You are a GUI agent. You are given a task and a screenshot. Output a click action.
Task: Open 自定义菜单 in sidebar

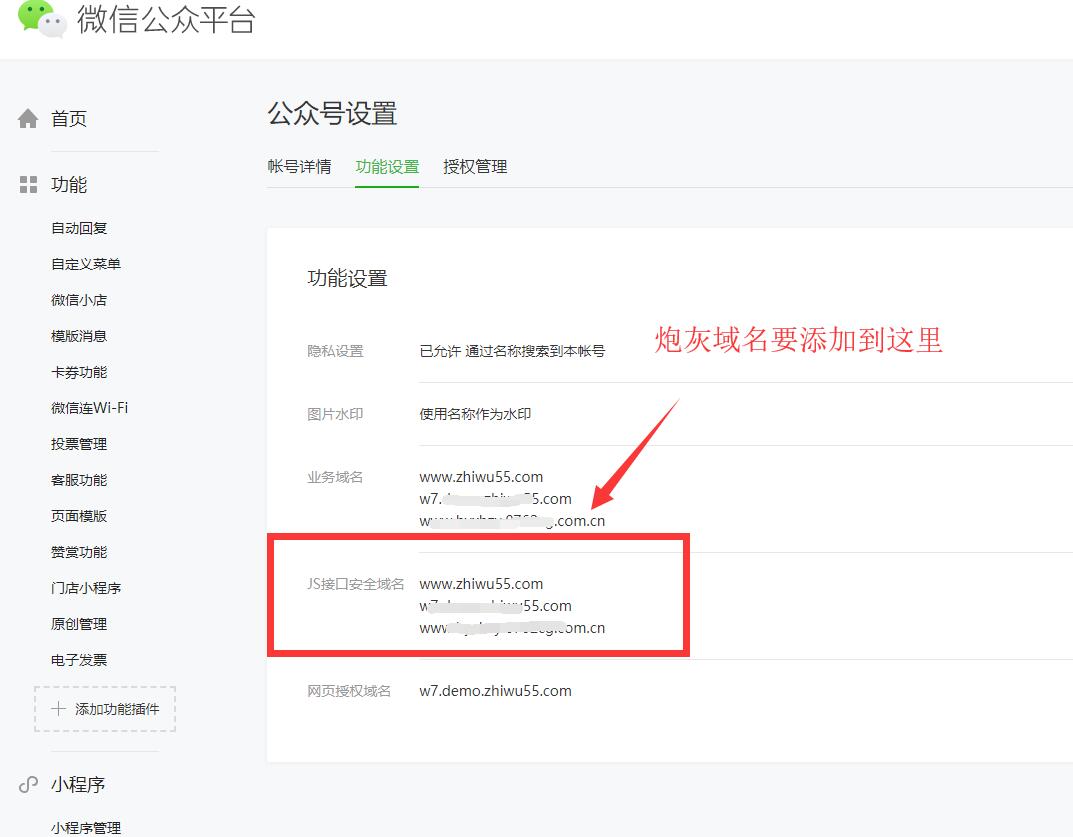click(86, 263)
